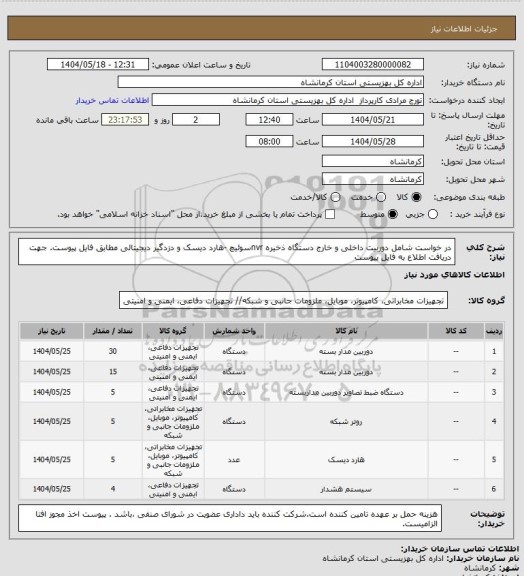This screenshot has height=576, width=524.
Task: Click the نام کالا column header
Action: tap(346, 331)
